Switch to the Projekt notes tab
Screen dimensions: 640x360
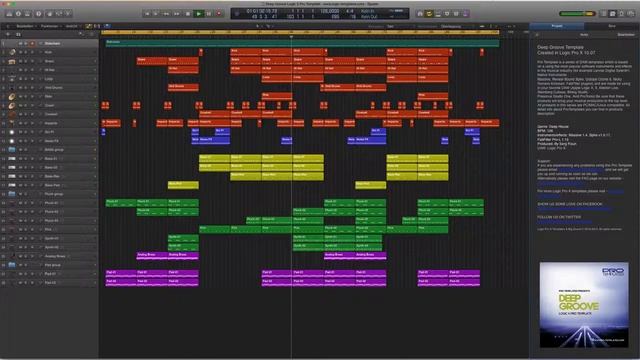click(557, 26)
